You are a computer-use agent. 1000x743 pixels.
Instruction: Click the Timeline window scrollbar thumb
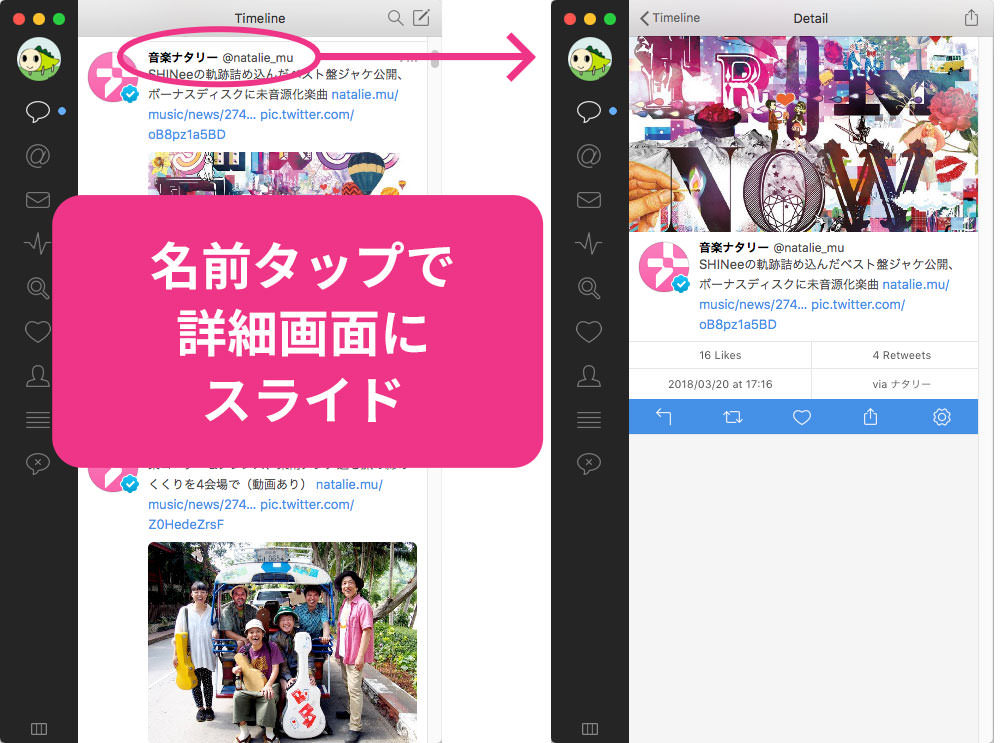coord(434,59)
